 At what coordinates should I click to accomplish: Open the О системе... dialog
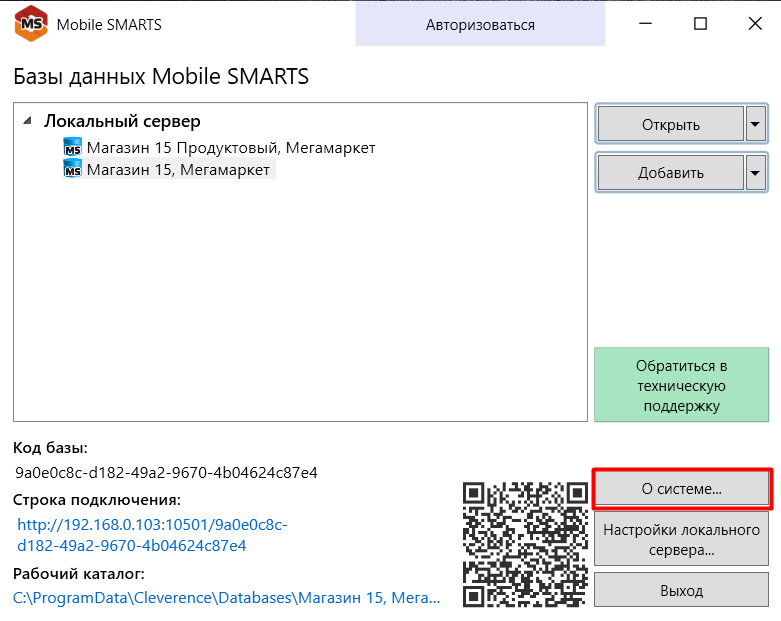point(681,489)
